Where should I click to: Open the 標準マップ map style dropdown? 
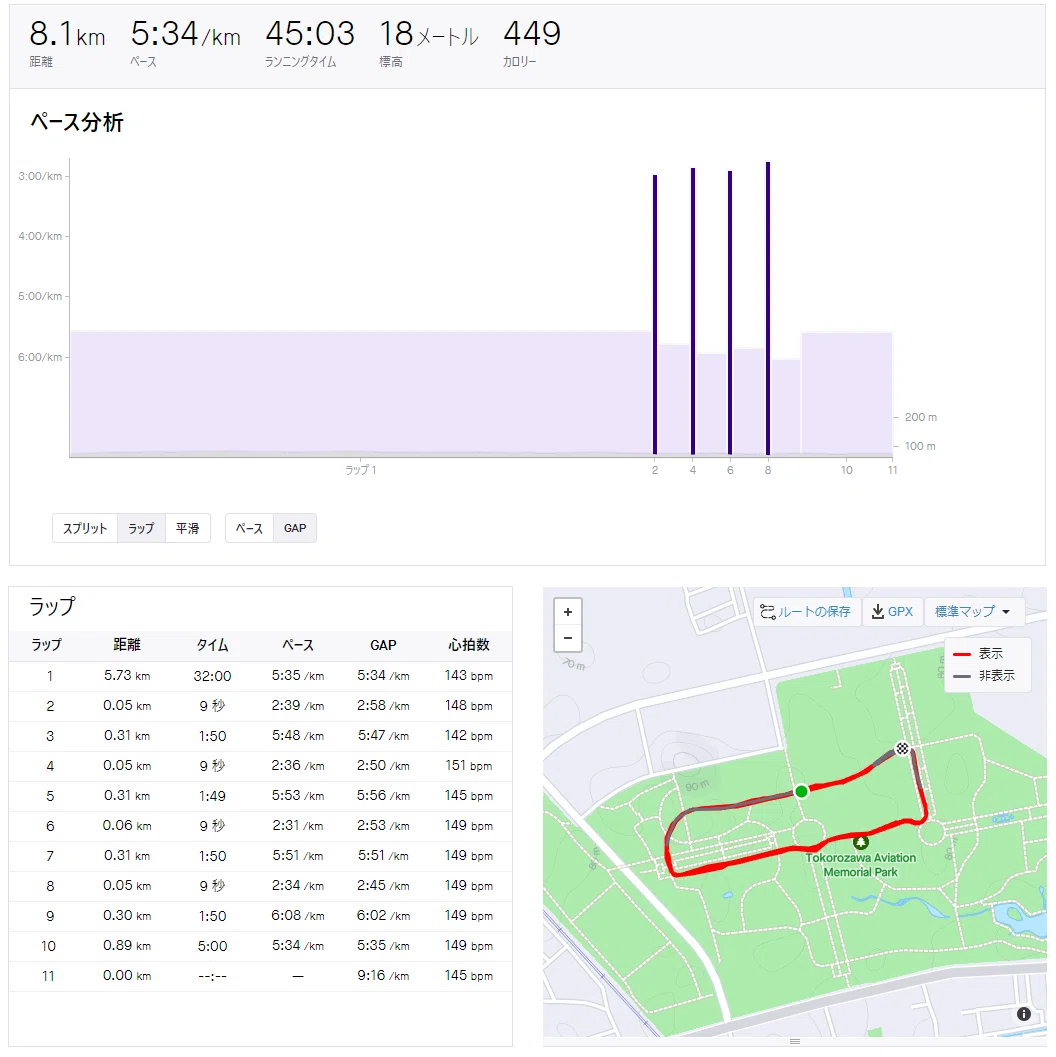(x=972, y=611)
